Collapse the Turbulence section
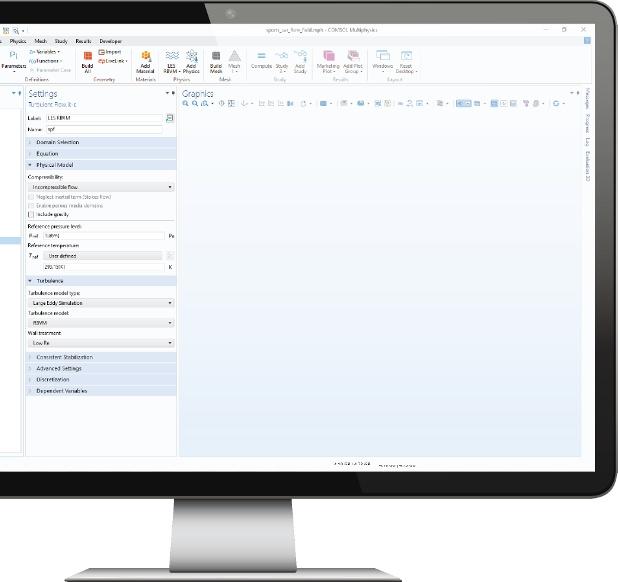Image resolution: width=618 pixels, height=582 pixels. [101, 281]
